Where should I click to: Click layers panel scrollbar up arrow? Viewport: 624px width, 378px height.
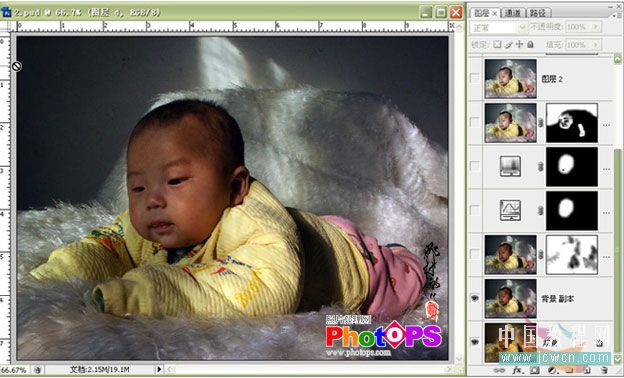(617, 60)
